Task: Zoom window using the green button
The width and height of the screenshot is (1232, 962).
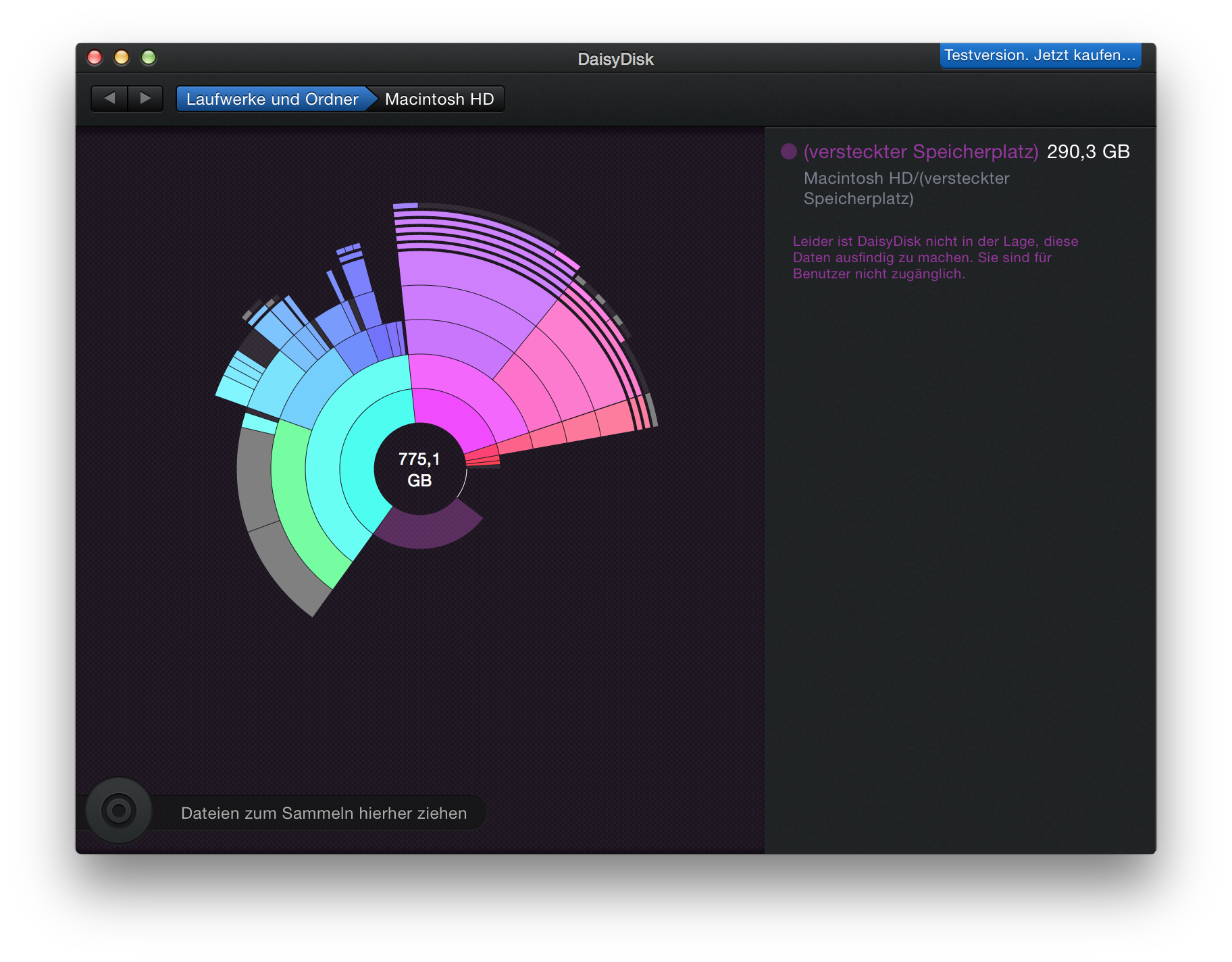Action: [149, 57]
